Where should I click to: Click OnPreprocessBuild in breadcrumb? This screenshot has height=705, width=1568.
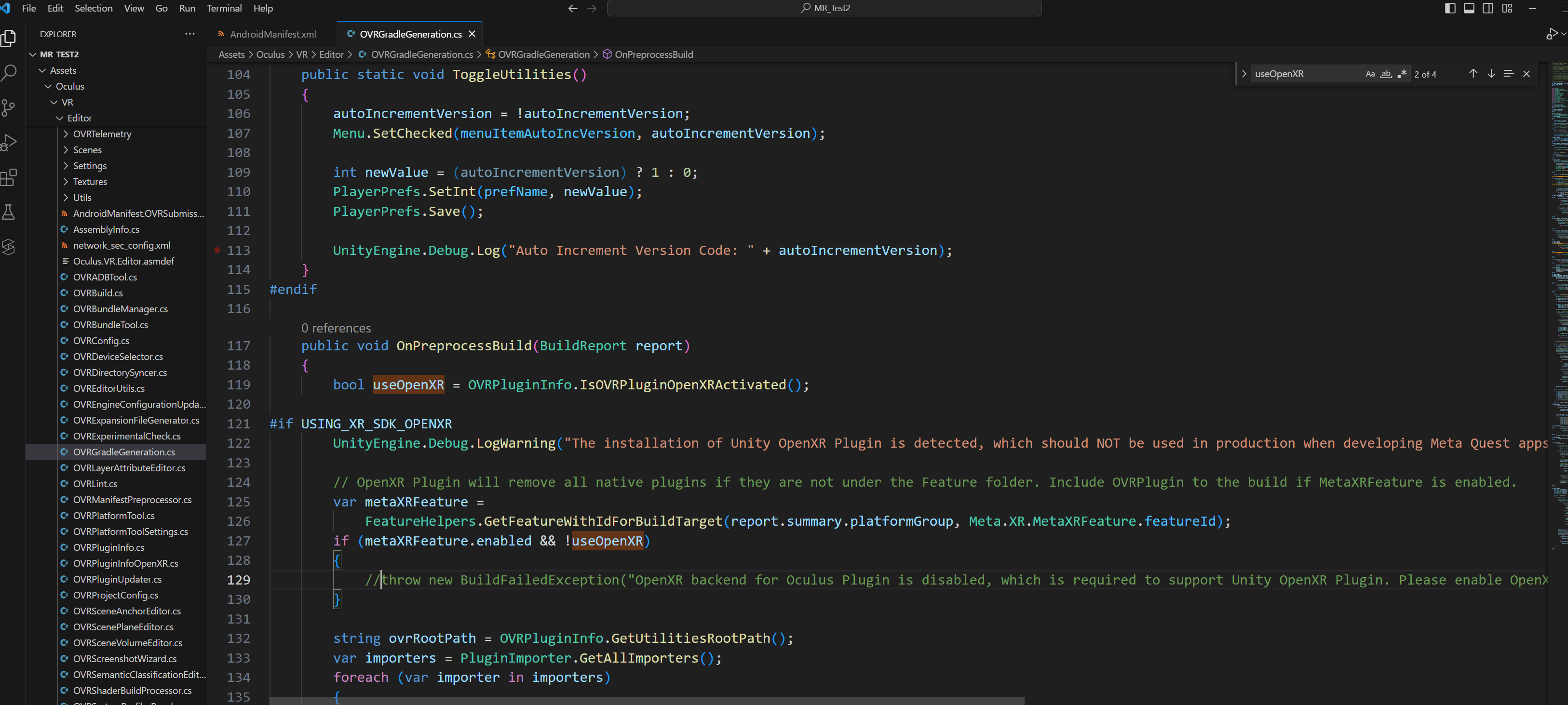[653, 54]
